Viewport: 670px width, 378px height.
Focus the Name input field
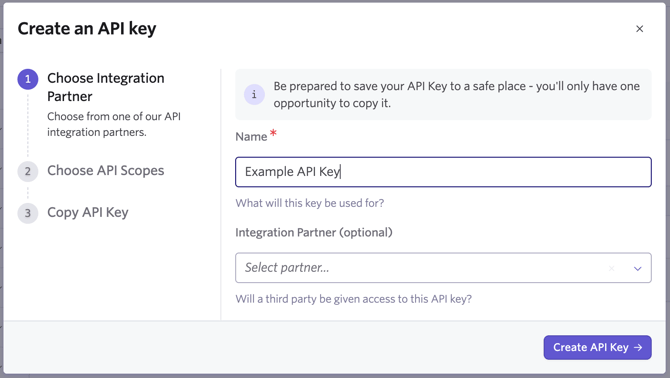click(443, 172)
